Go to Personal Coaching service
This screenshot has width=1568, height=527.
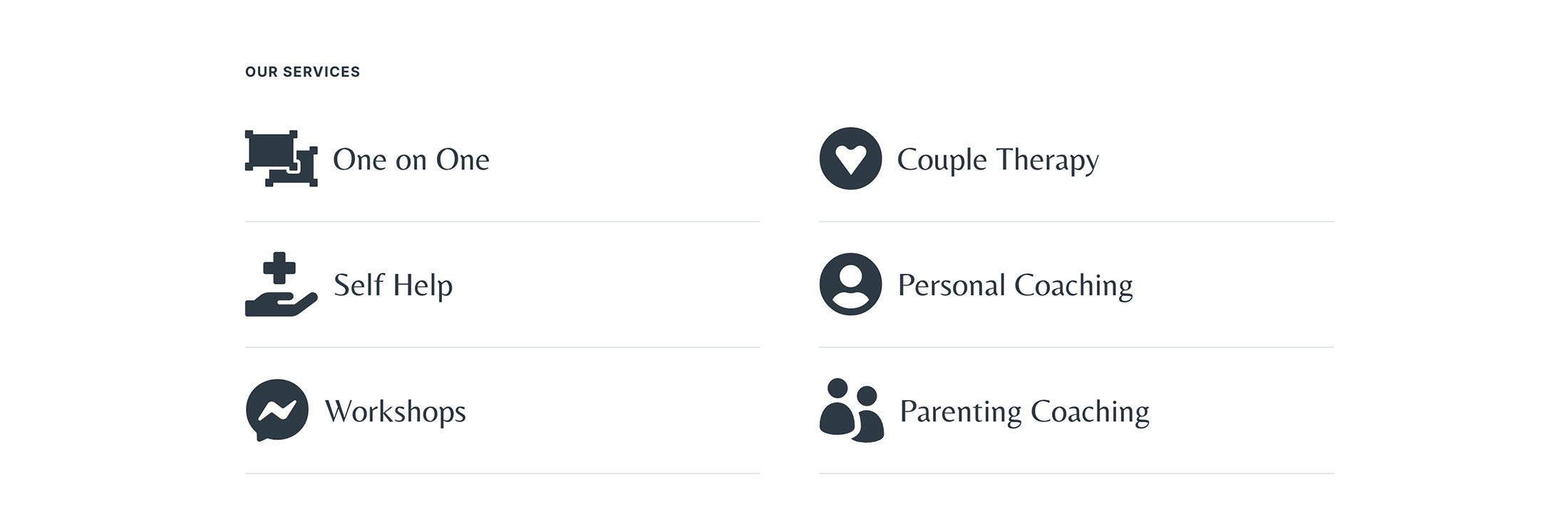(x=1014, y=285)
